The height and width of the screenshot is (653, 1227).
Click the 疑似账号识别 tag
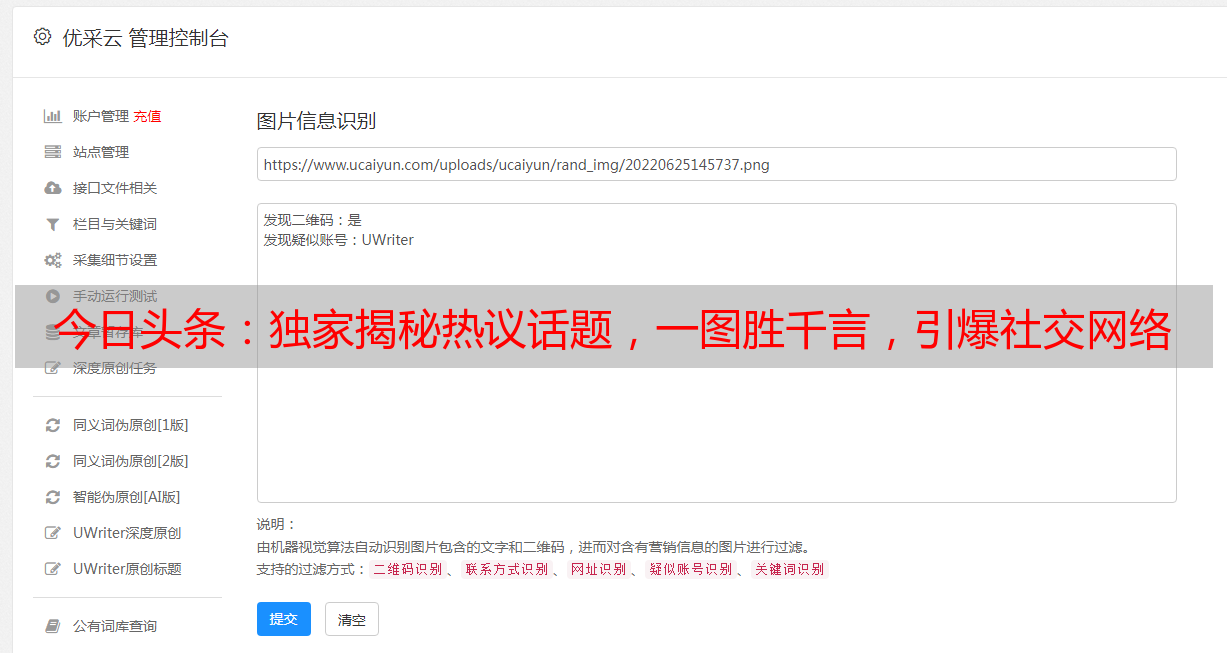(691, 569)
